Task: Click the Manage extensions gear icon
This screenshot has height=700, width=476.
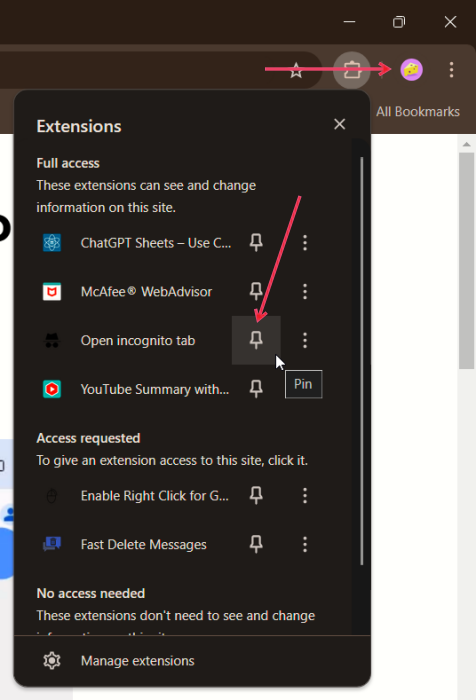Action: coord(52,661)
